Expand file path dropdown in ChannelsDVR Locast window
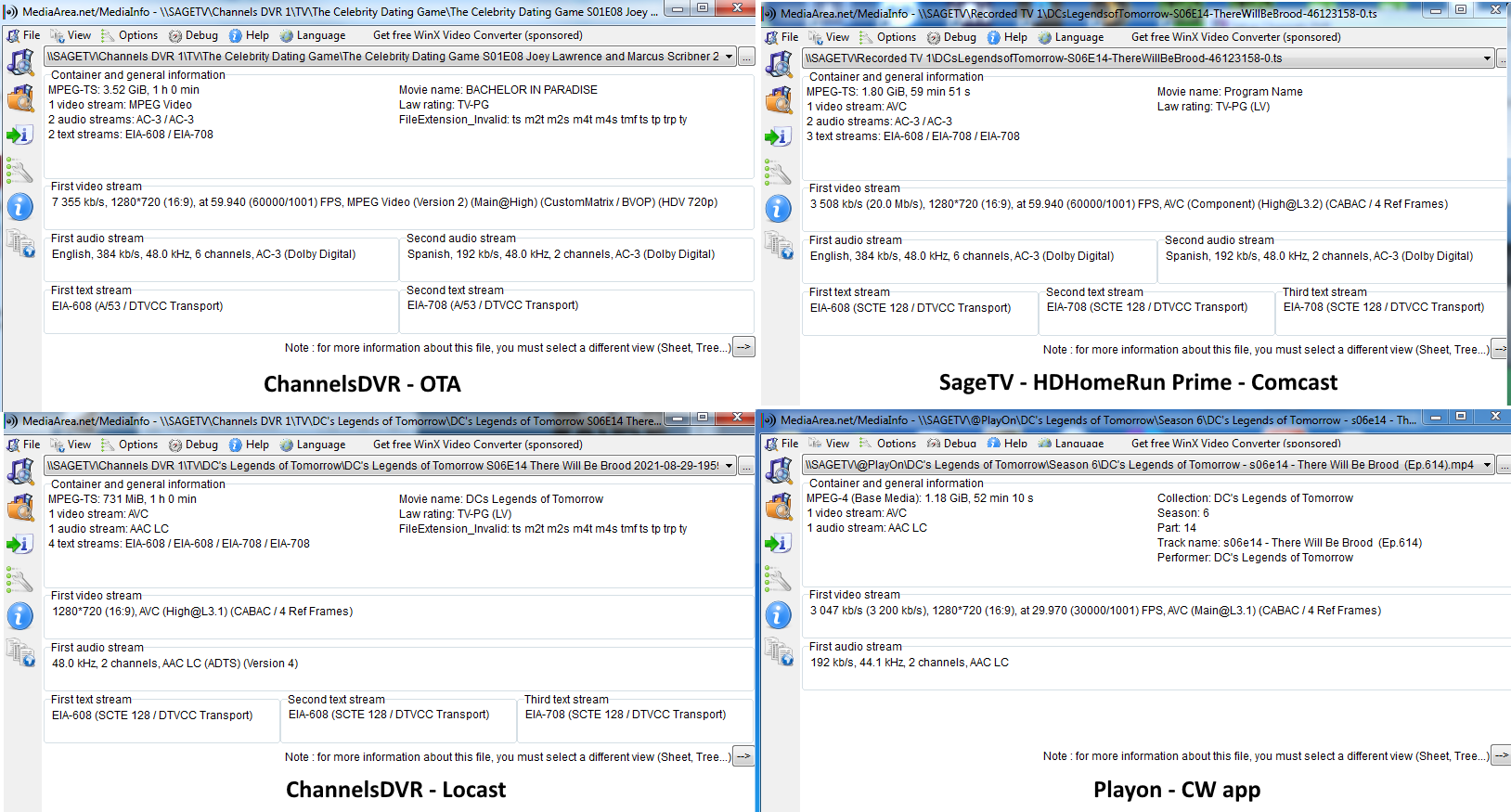 pyautogui.click(x=729, y=466)
